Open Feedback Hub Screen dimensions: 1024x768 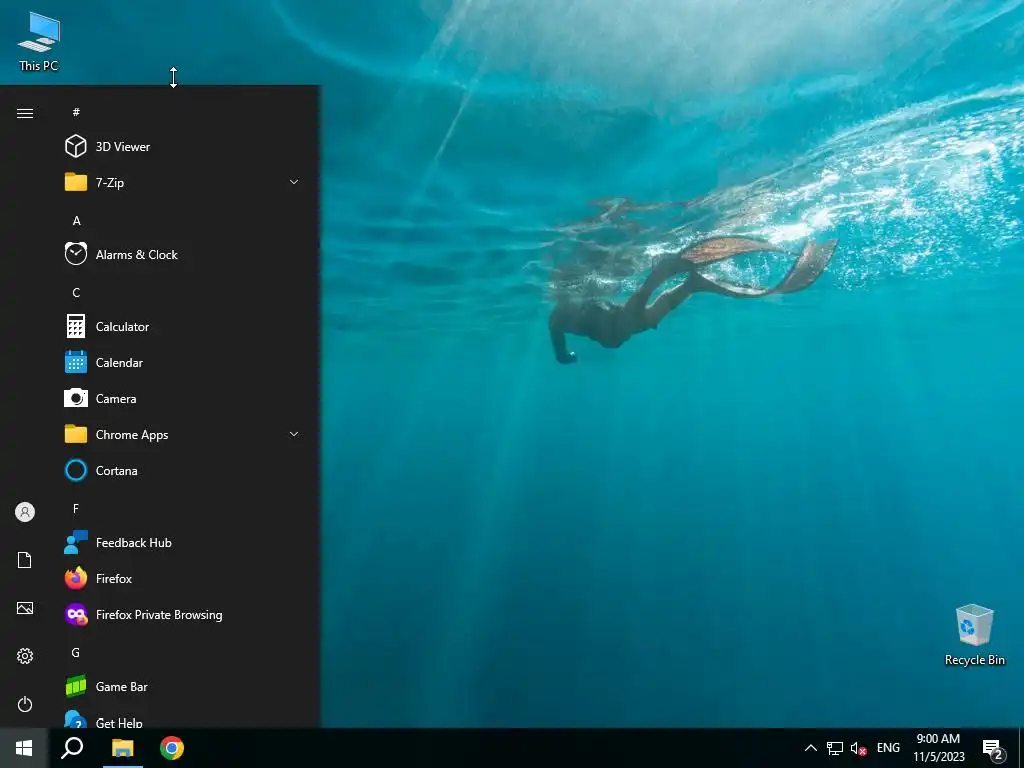tap(185, 543)
